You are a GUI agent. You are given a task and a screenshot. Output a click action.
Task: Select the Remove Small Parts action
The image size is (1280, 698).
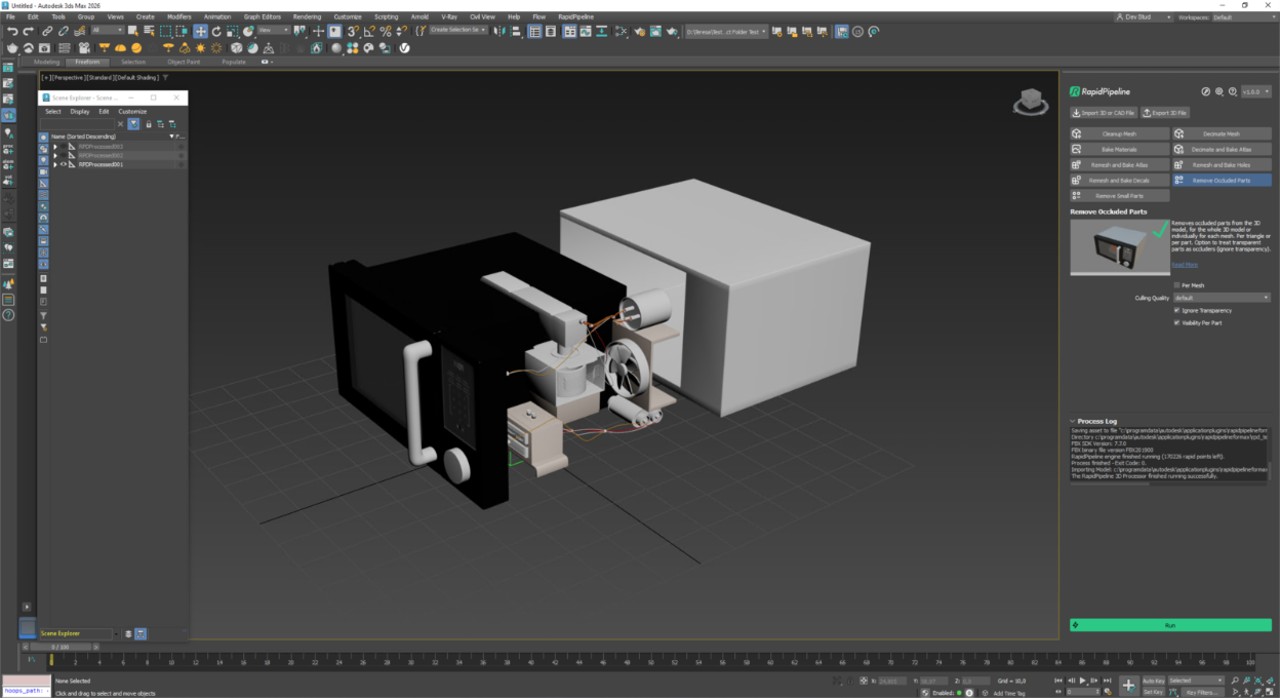click(1120, 196)
